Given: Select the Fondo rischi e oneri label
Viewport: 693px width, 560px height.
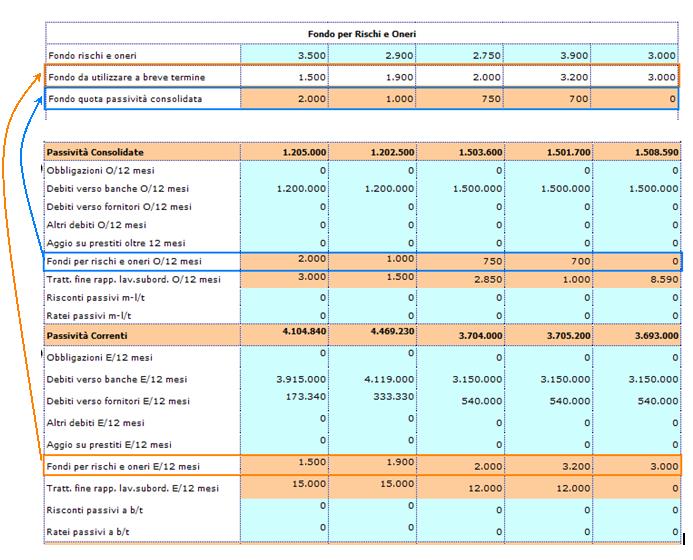Looking at the screenshot, I should (92, 56).
